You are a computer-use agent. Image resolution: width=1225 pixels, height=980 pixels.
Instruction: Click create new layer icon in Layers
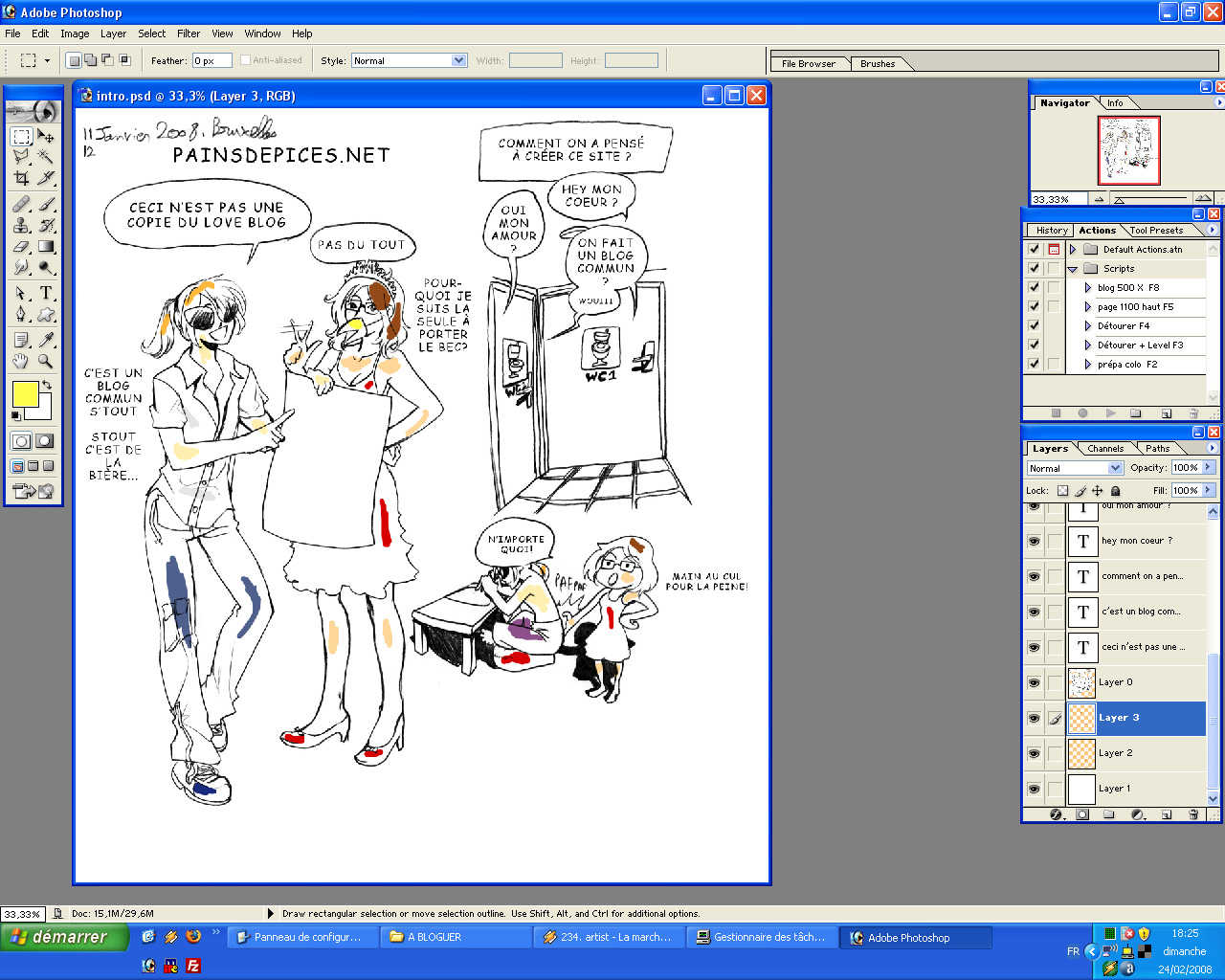coord(1167,814)
